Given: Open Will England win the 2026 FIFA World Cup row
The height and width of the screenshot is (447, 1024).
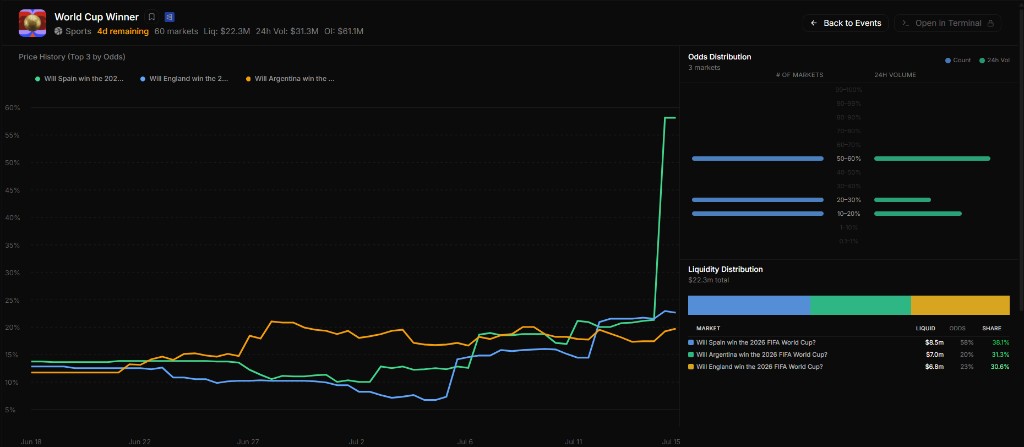Looking at the screenshot, I should coord(849,367).
